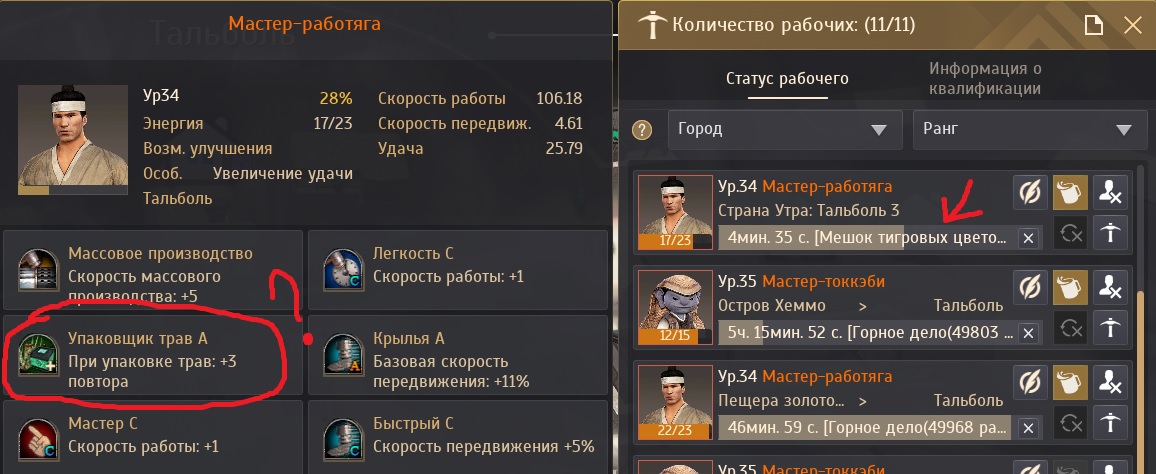Click the Легкость С clock skill icon
Screen dimensions: 1156x474
[344, 271]
